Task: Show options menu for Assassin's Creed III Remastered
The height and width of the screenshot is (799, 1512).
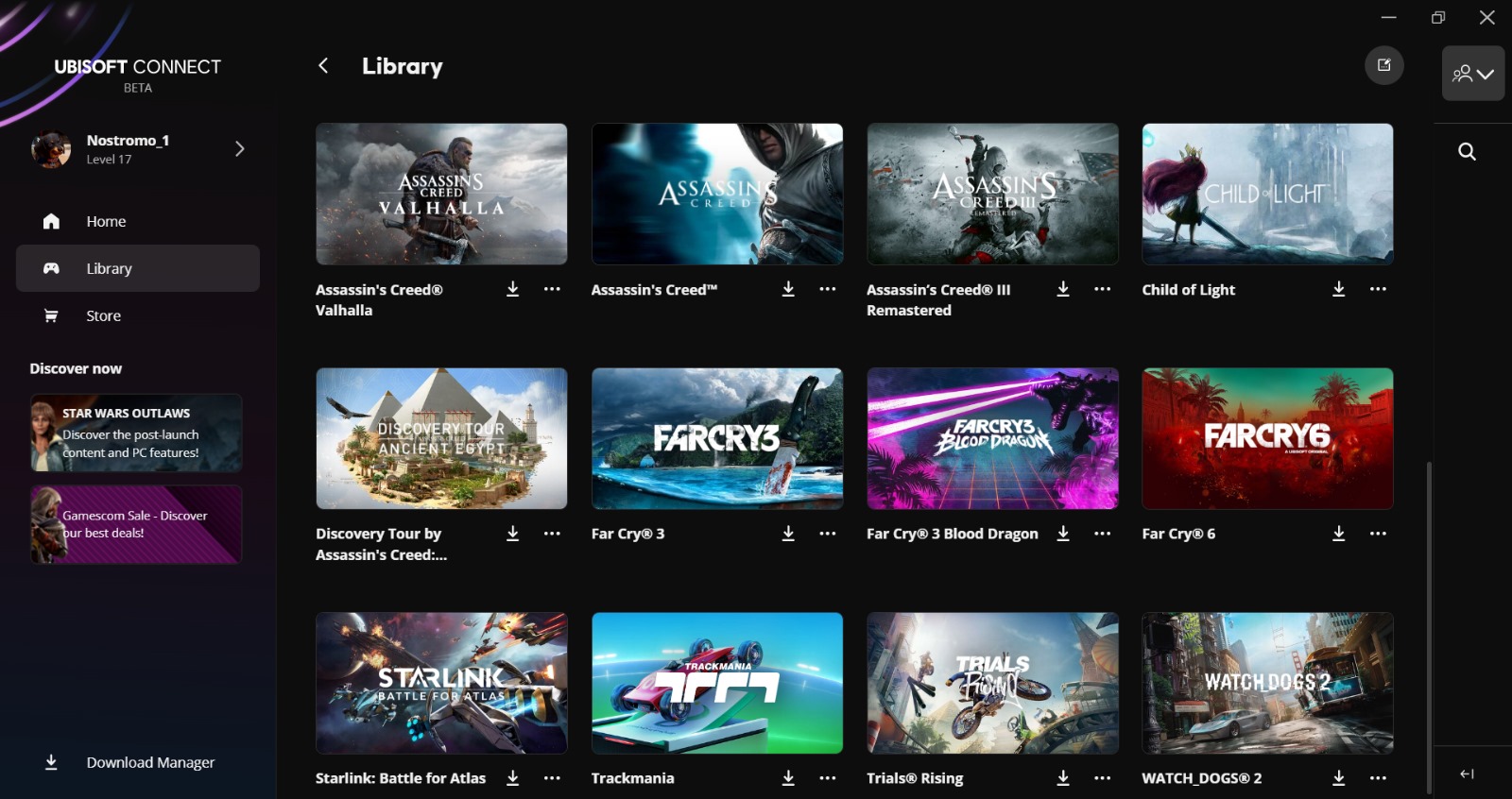Action: [x=1103, y=289]
